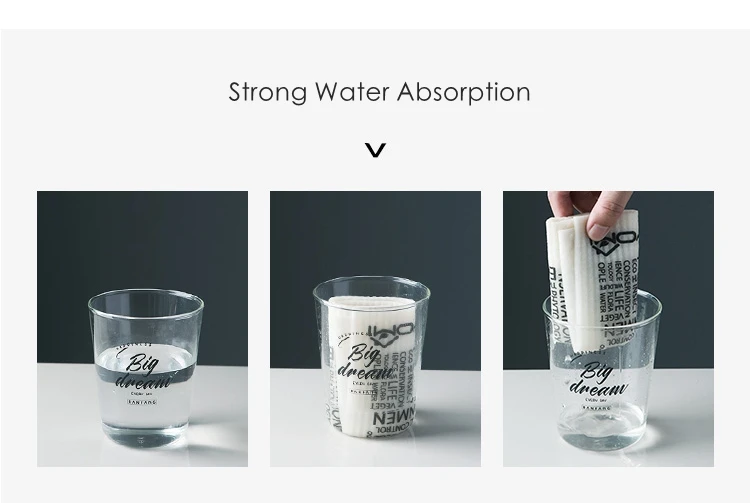
Task: Click Big dream script on the cloth-stuffed glass
Action: click(x=364, y=363)
